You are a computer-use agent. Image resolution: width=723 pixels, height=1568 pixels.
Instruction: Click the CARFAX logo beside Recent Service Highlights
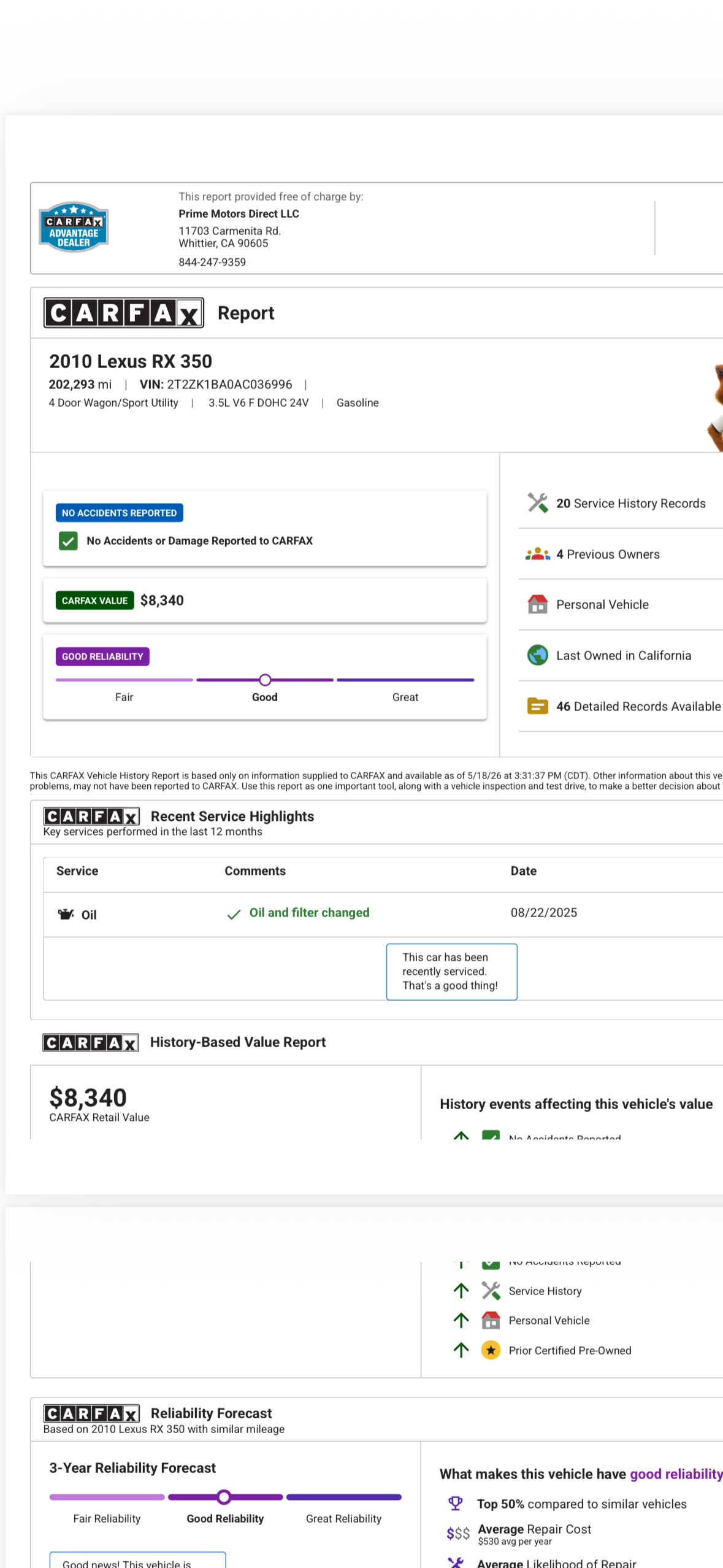91,817
